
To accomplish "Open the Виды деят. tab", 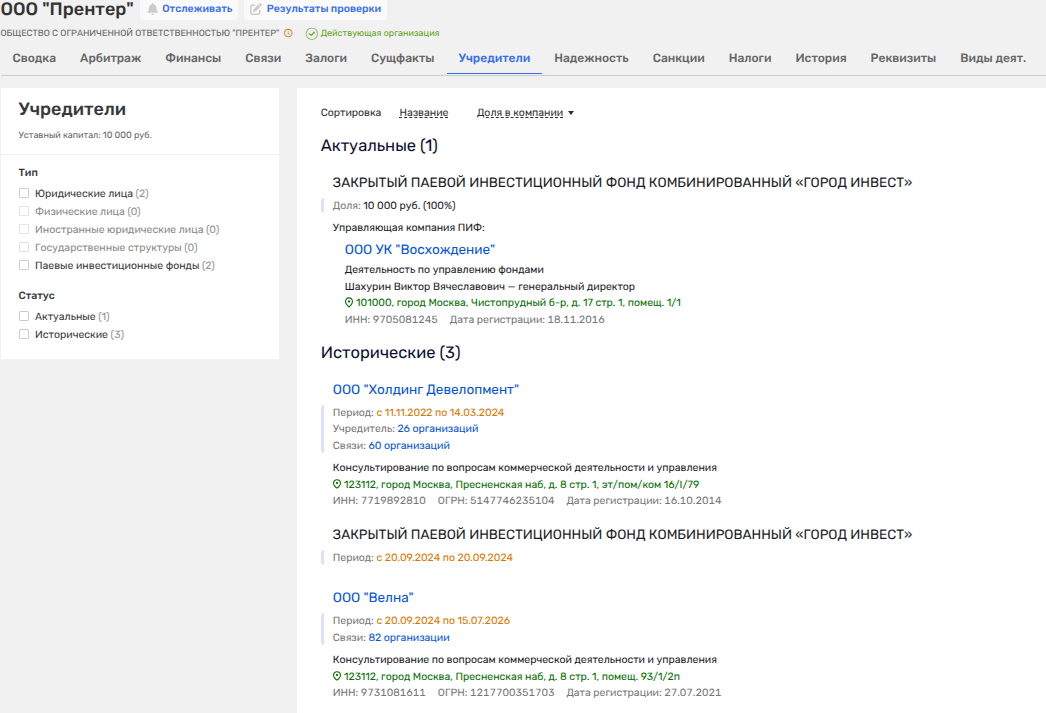I will (x=993, y=58).
